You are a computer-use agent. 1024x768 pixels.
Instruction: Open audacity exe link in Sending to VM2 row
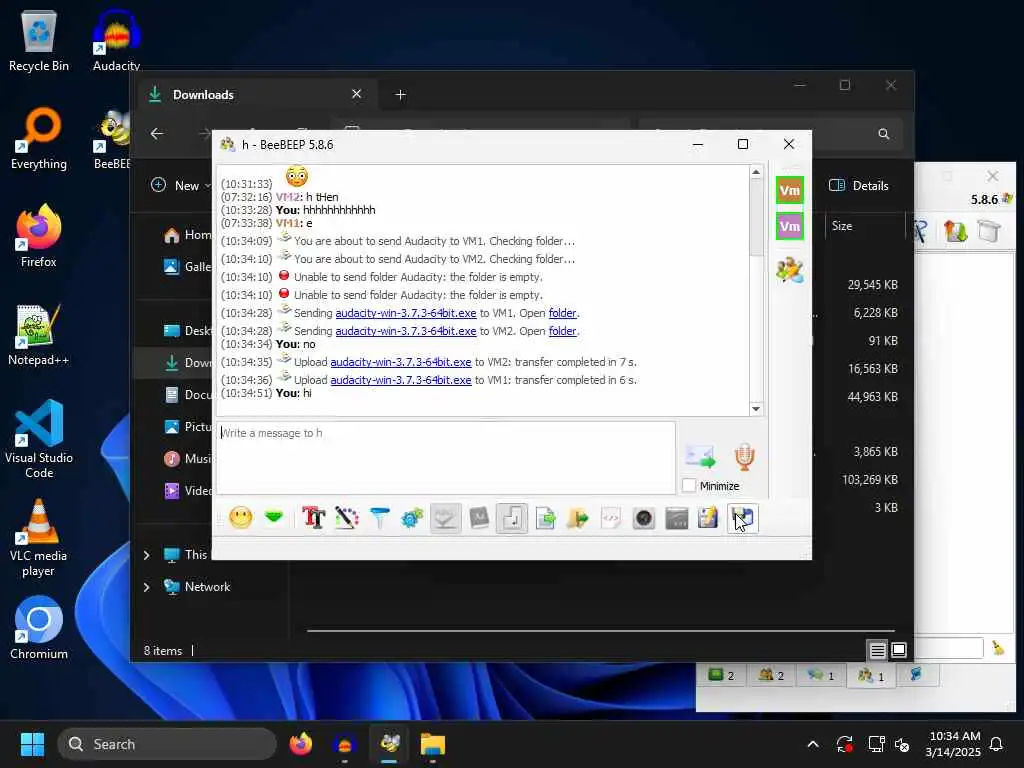click(406, 331)
